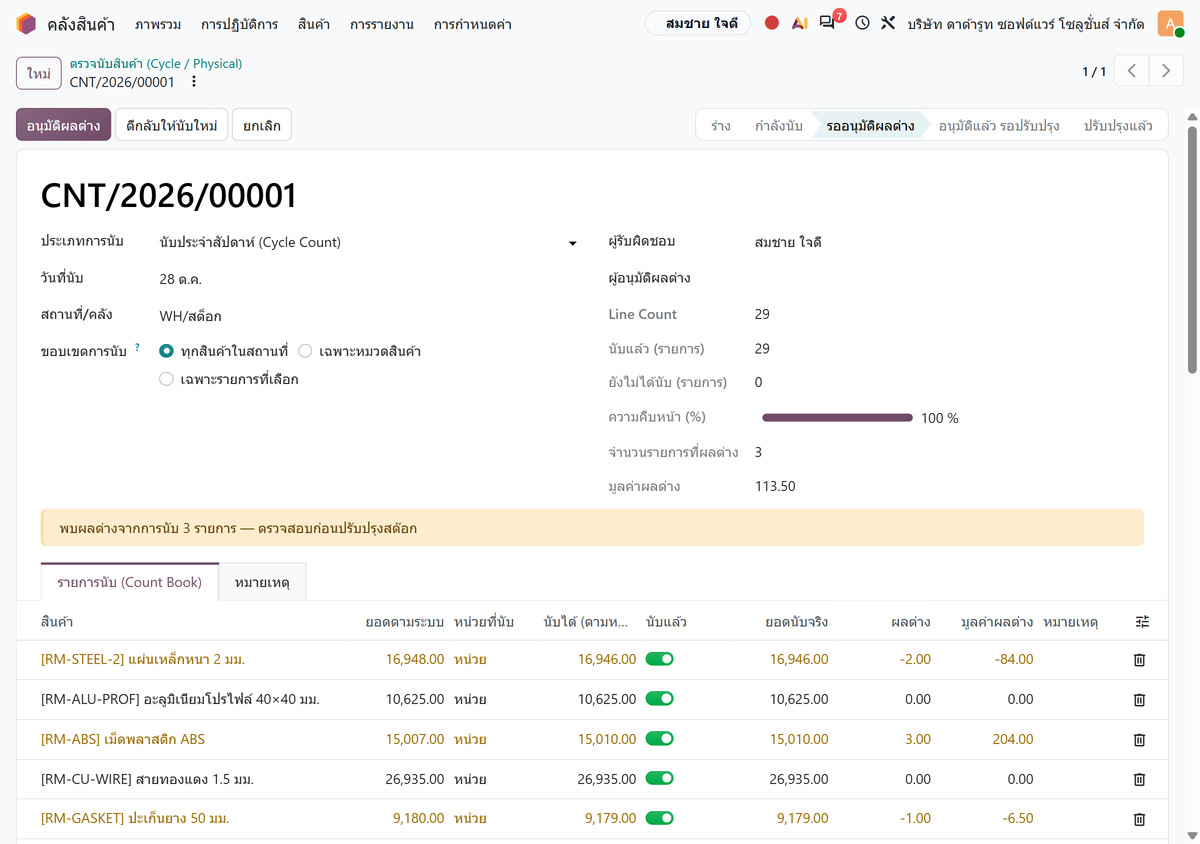Open the record actions kebab menu
1200x844 pixels.
tap(194, 82)
